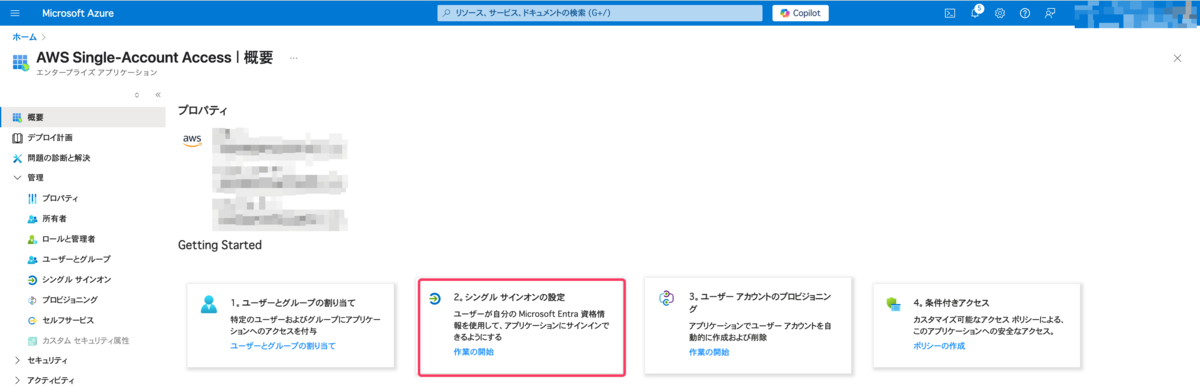The image size is (1200, 386).
Task: Click the AWS logo in properties
Action: 192,140
